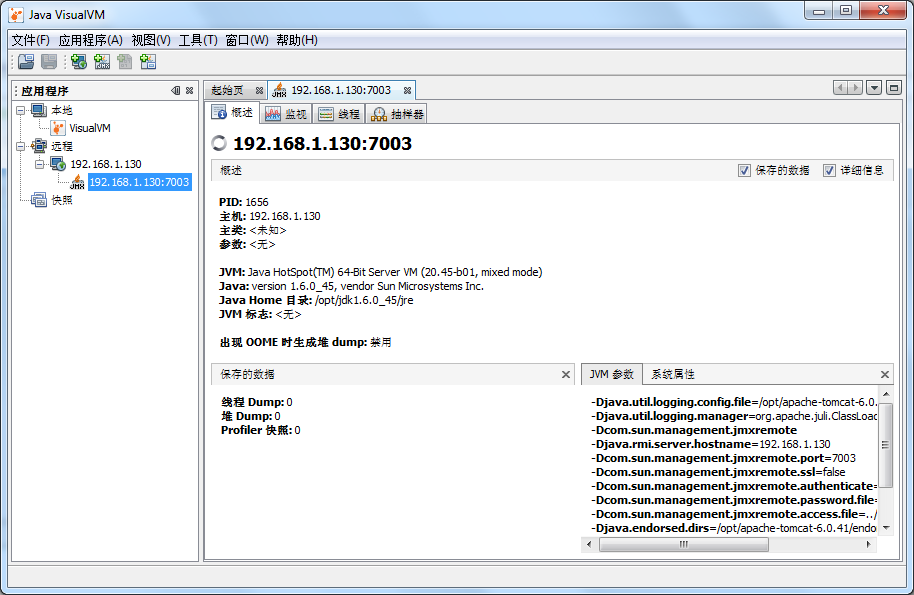914x595 pixels.
Task: Click JVM arguments scroll up arrow
Action: [x=885, y=394]
